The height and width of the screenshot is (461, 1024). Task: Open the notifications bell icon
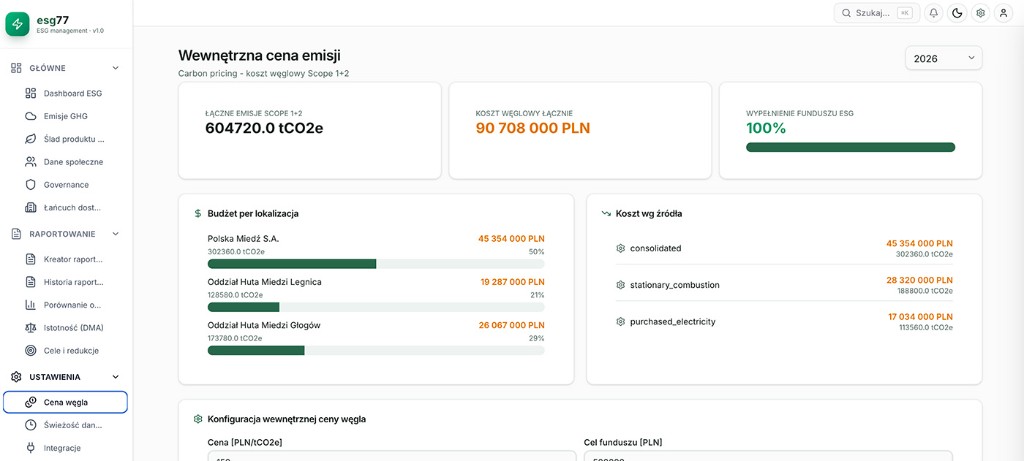coord(934,13)
